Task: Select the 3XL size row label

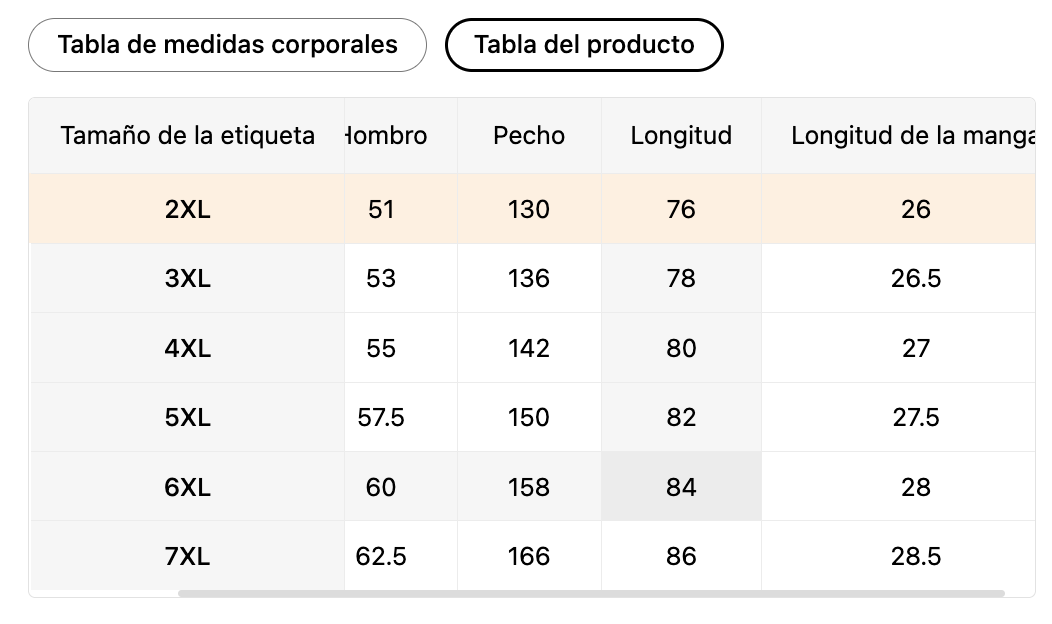Action: click(187, 278)
